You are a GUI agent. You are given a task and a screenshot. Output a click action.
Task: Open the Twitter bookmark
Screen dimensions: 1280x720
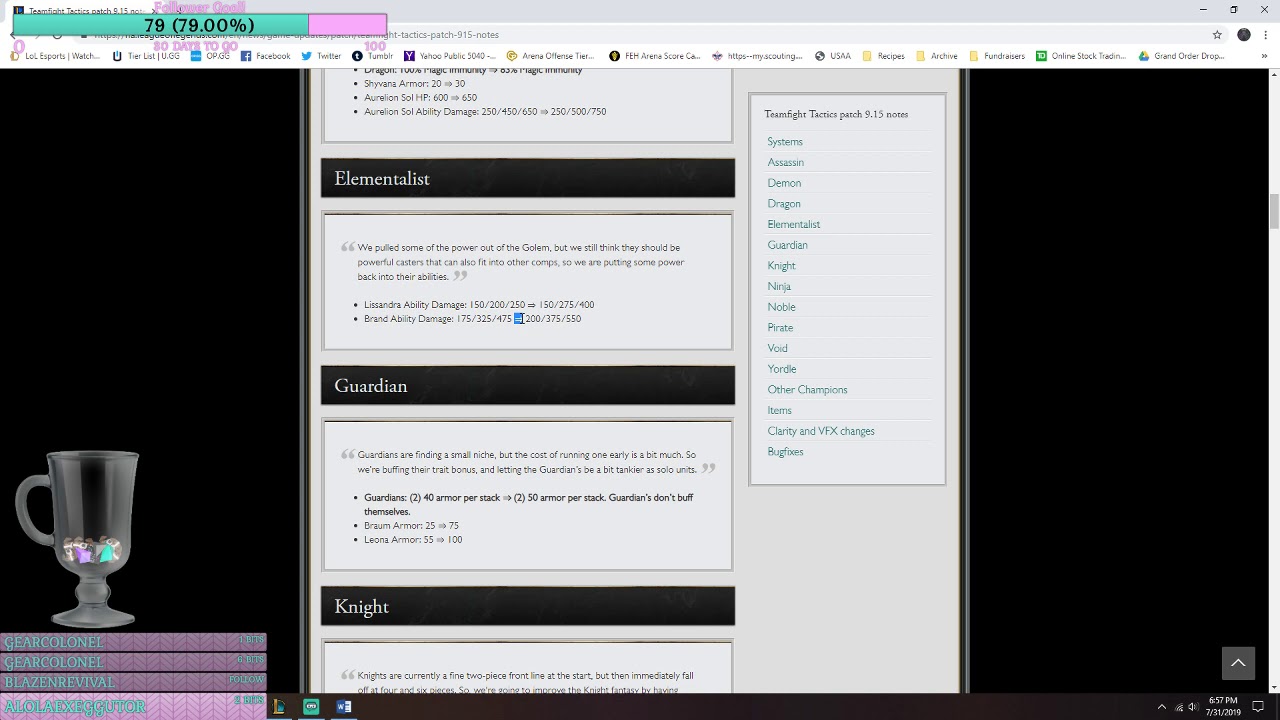click(321, 56)
